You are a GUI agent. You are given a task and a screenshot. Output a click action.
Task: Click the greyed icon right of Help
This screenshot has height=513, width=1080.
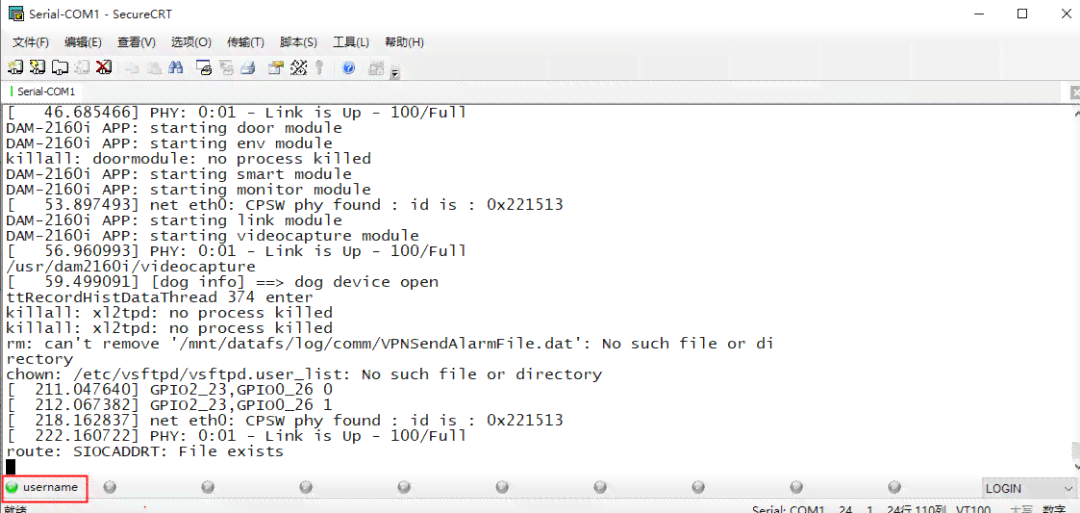point(376,67)
